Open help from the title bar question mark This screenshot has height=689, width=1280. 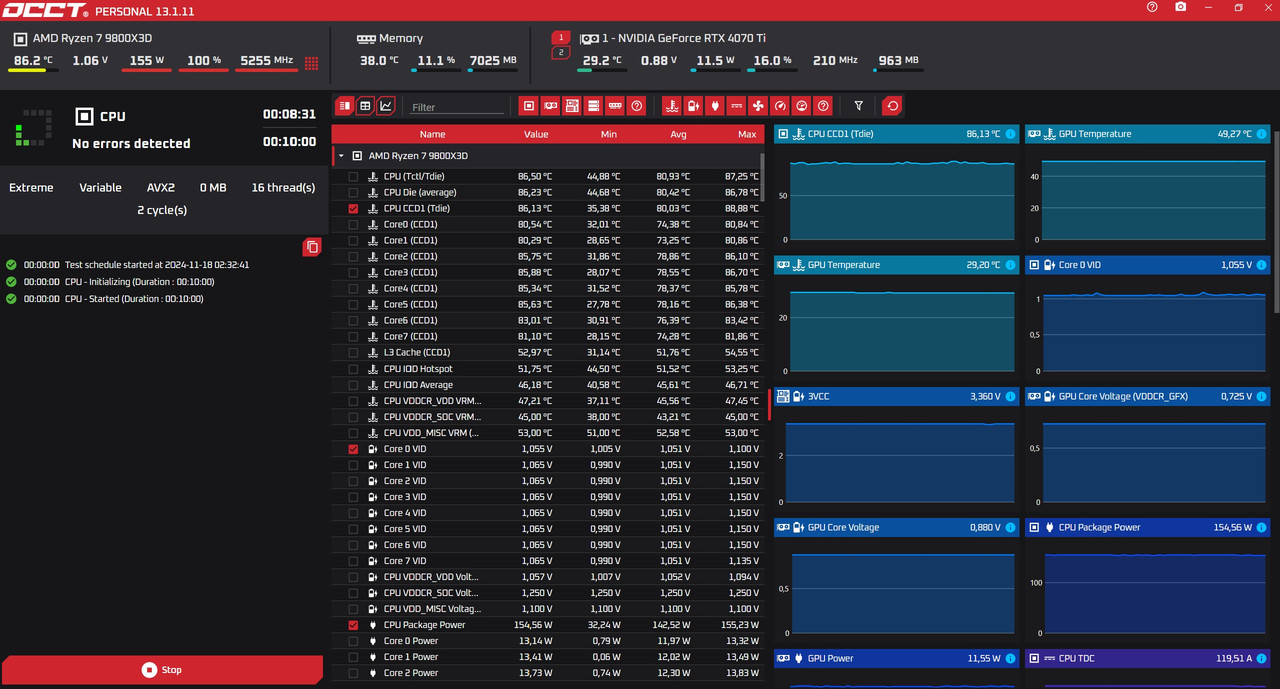pos(1152,7)
